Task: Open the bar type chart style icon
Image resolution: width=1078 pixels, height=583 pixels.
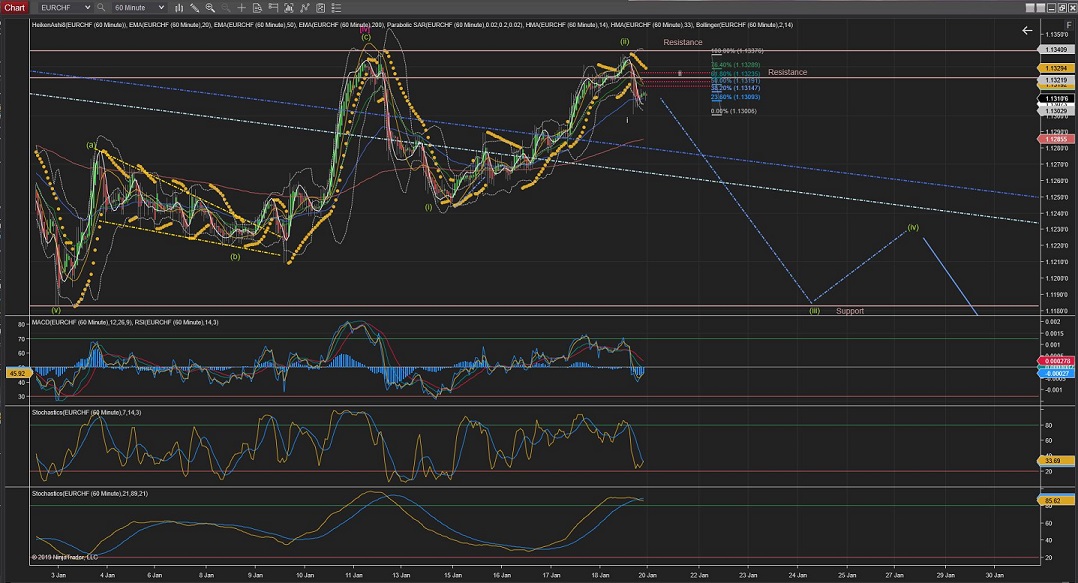Action: click(x=181, y=7)
